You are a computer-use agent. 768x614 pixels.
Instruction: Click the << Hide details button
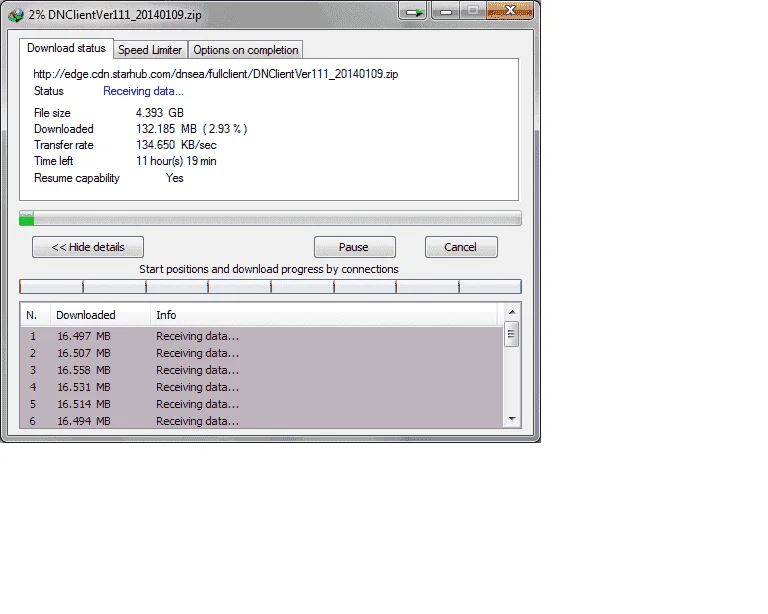(88, 247)
